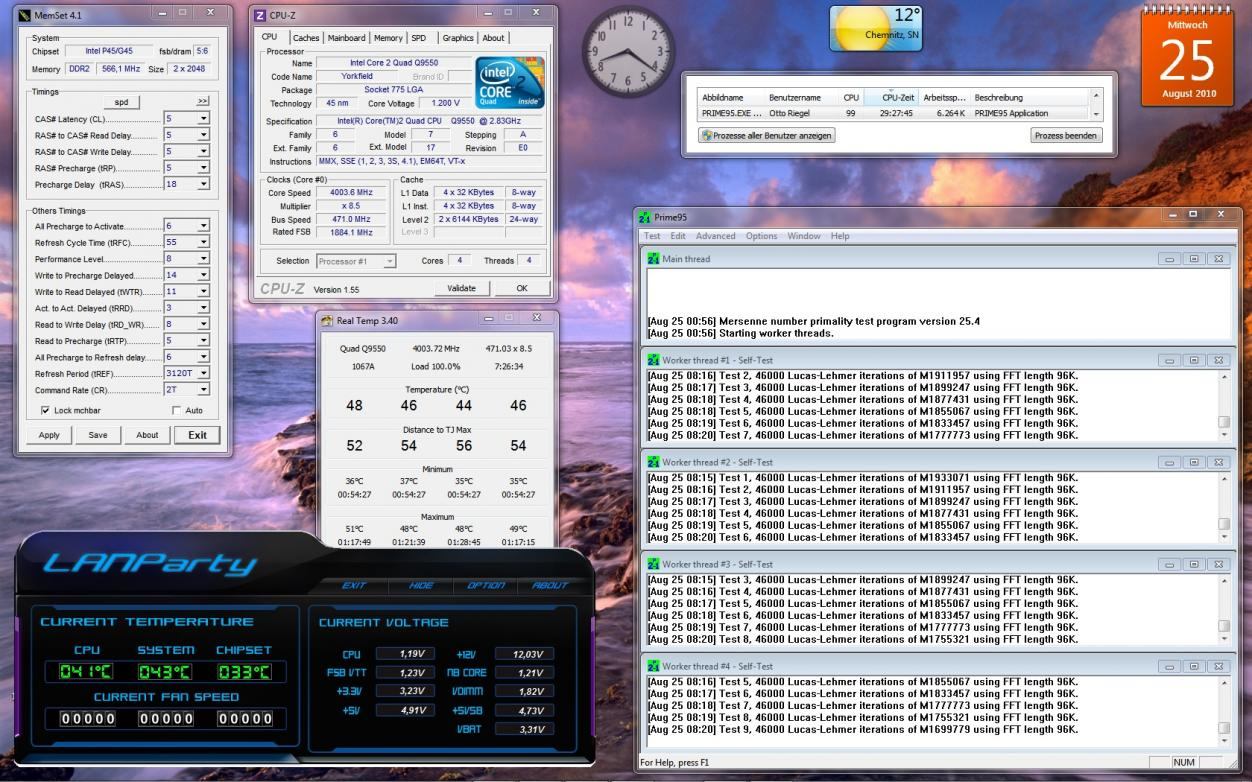Click the CPU-Z title bar icon
1252x782 pixels.
[260, 15]
